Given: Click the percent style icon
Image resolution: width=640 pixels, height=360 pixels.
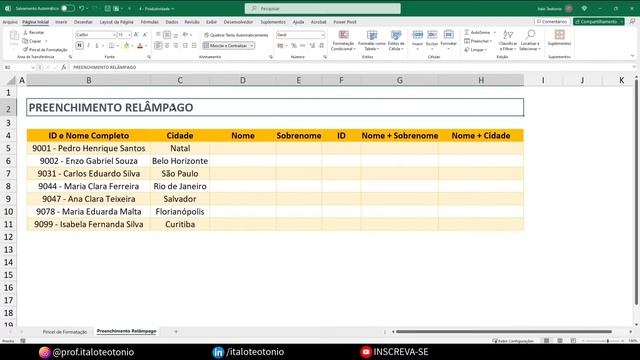Looking at the screenshot, I should tap(294, 46).
